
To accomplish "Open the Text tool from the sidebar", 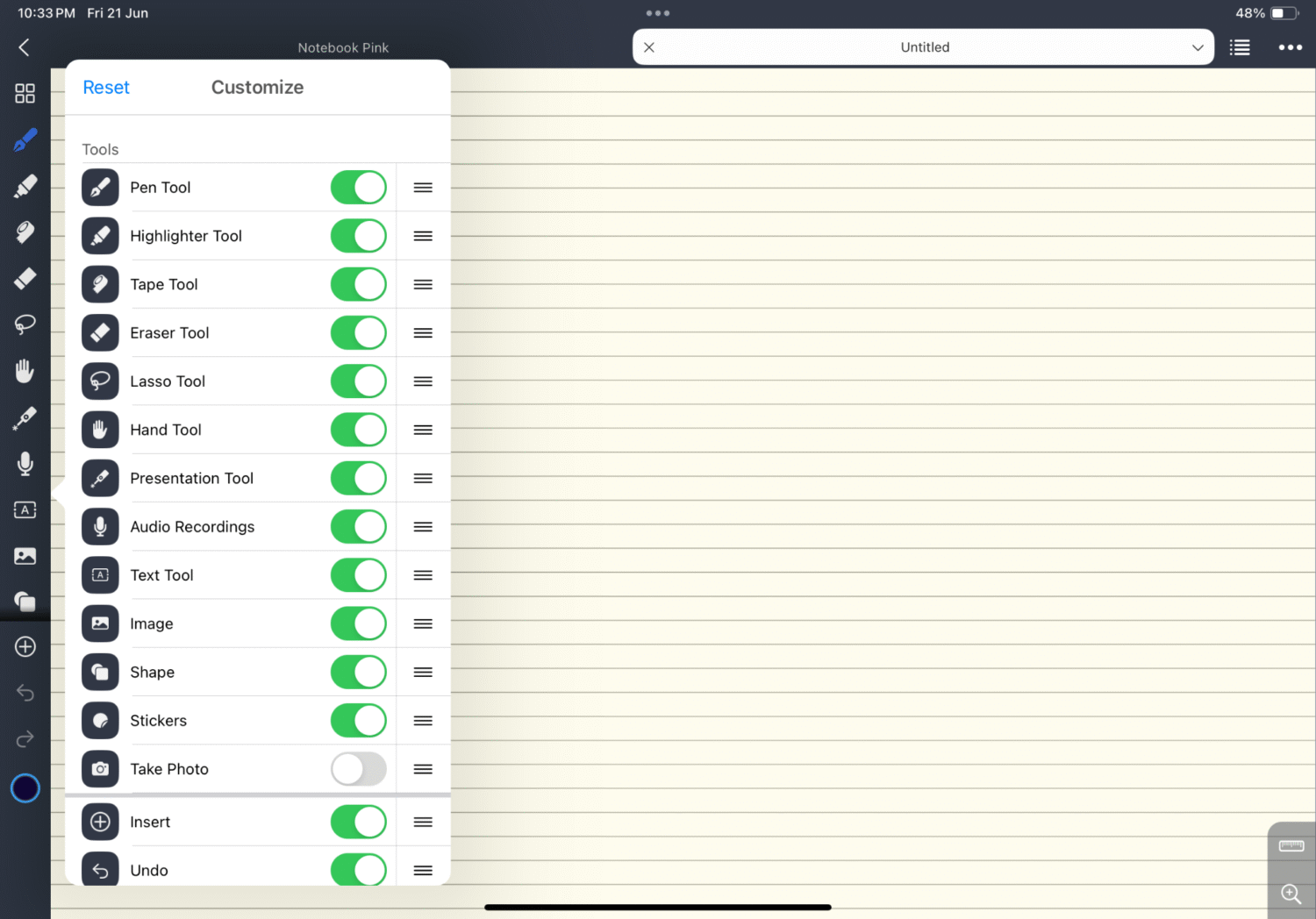I will click(25, 509).
